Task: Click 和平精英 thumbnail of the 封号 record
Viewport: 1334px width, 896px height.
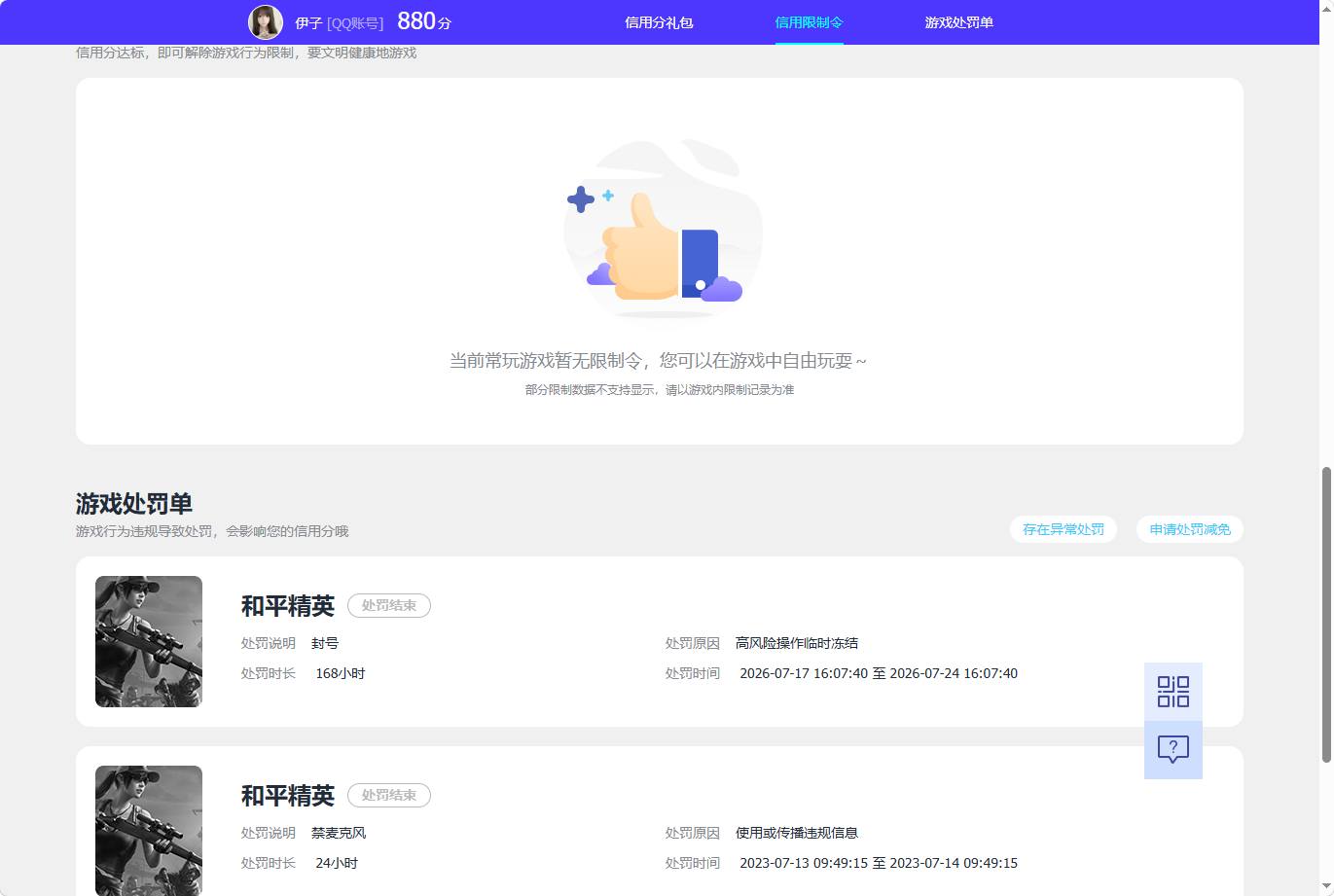Action: (149, 641)
